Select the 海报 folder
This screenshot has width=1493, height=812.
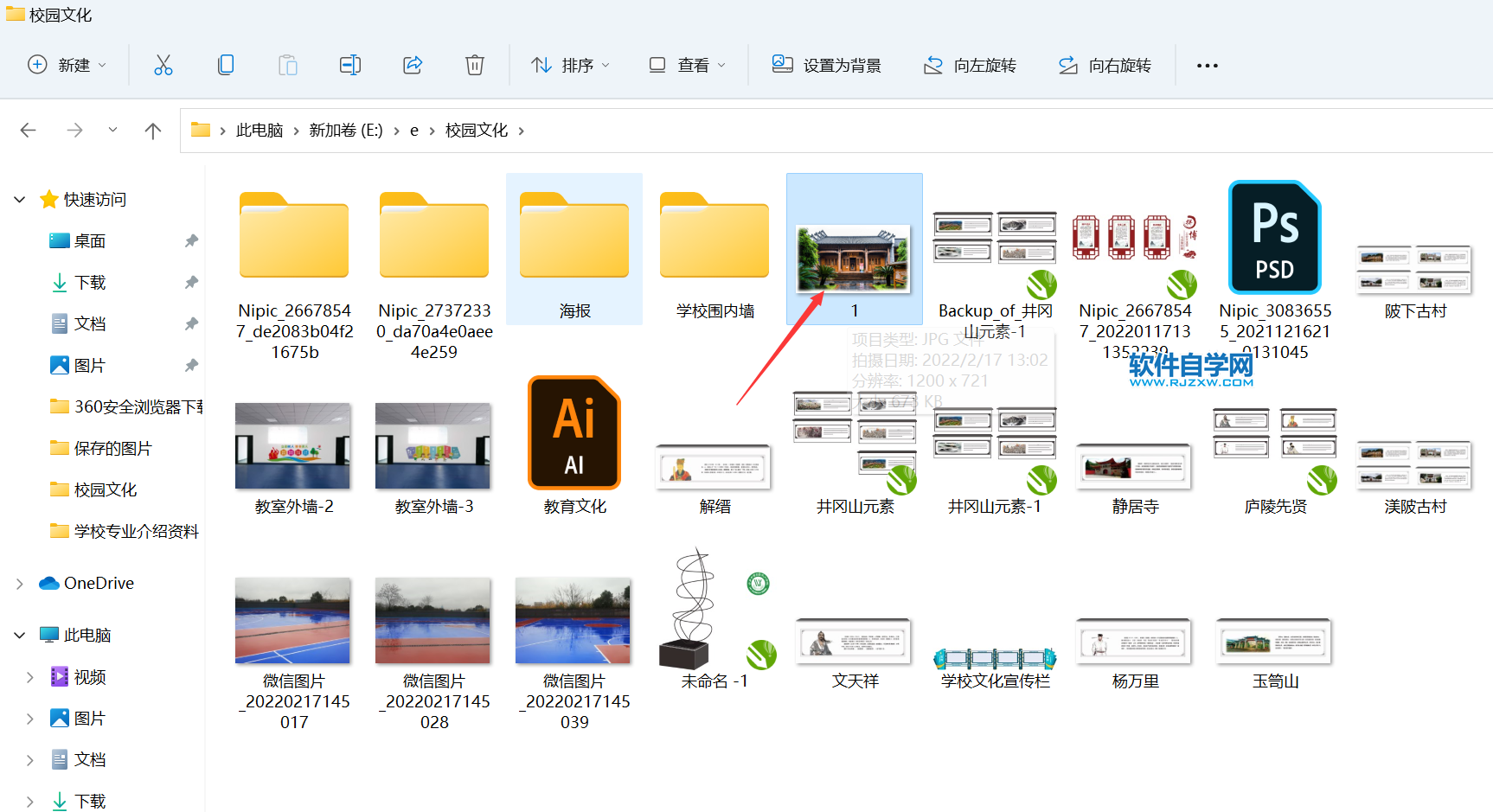(x=575, y=251)
